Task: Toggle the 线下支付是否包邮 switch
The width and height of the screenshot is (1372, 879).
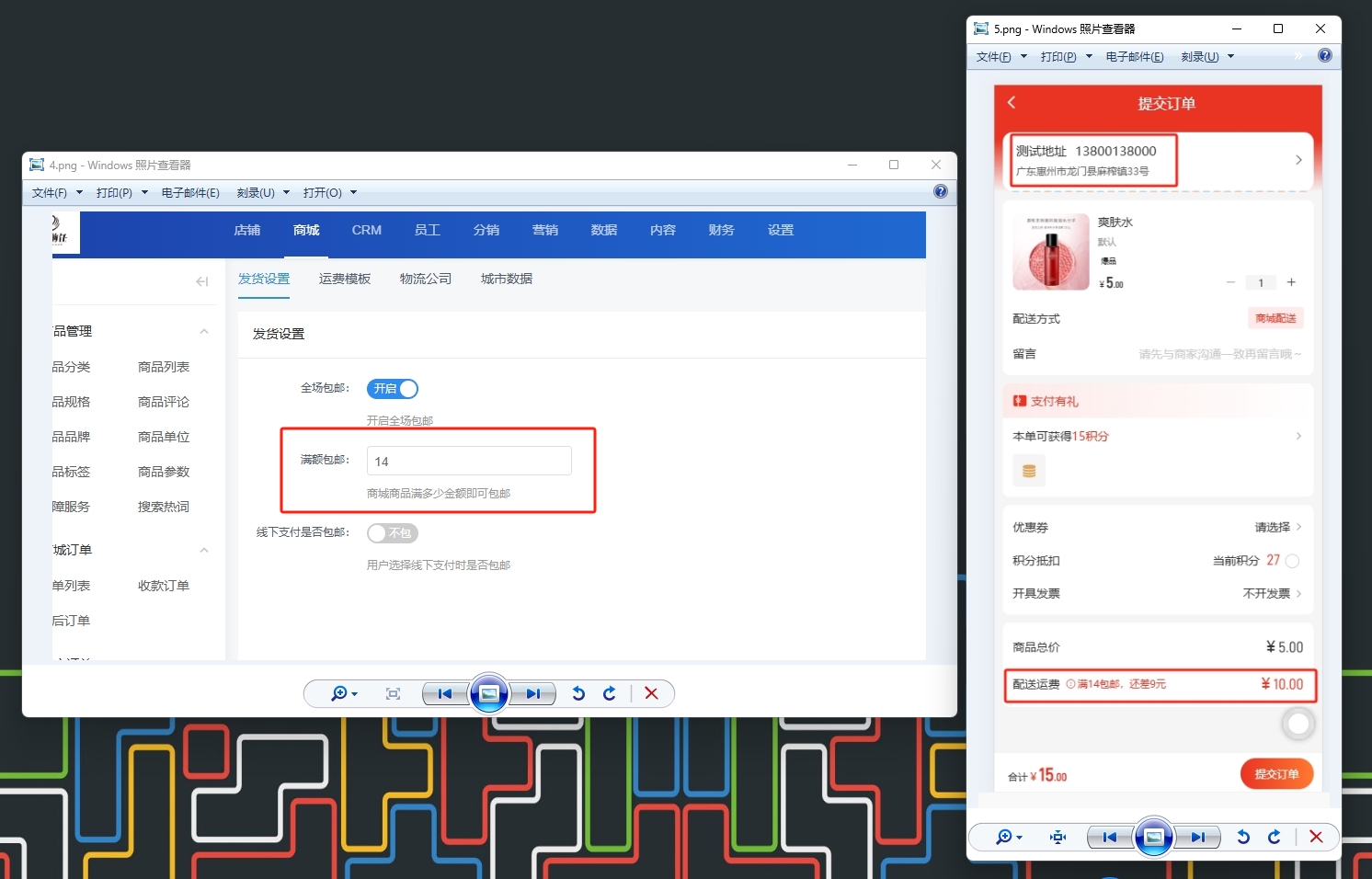Action: coord(393,533)
